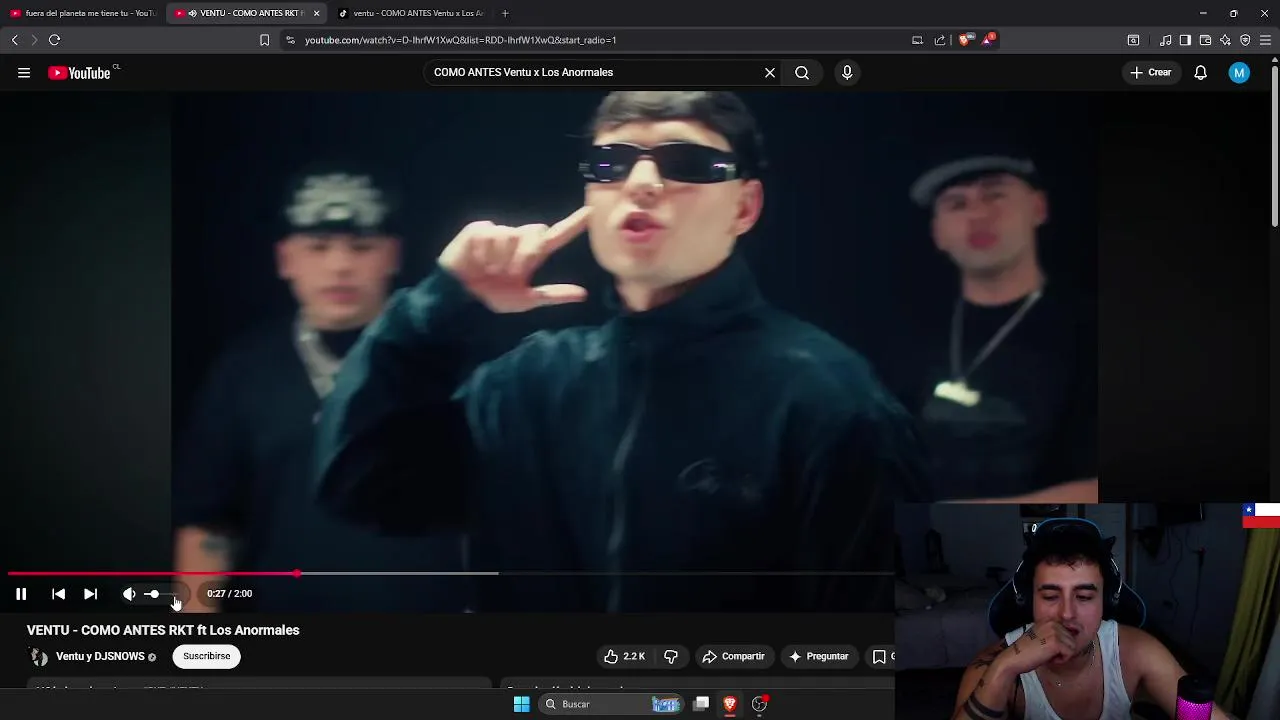View site information icon in address bar
Screen dimensions: 1280x720
[290, 40]
